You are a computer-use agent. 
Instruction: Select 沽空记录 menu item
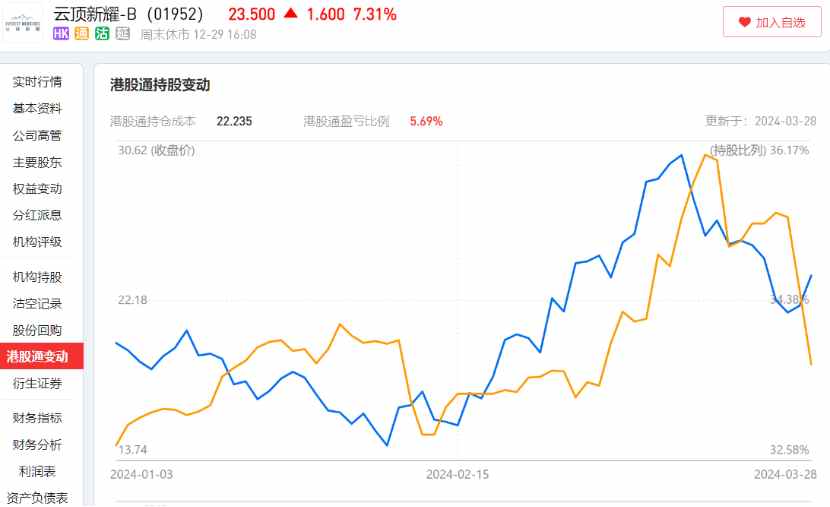click(x=37, y=303)
